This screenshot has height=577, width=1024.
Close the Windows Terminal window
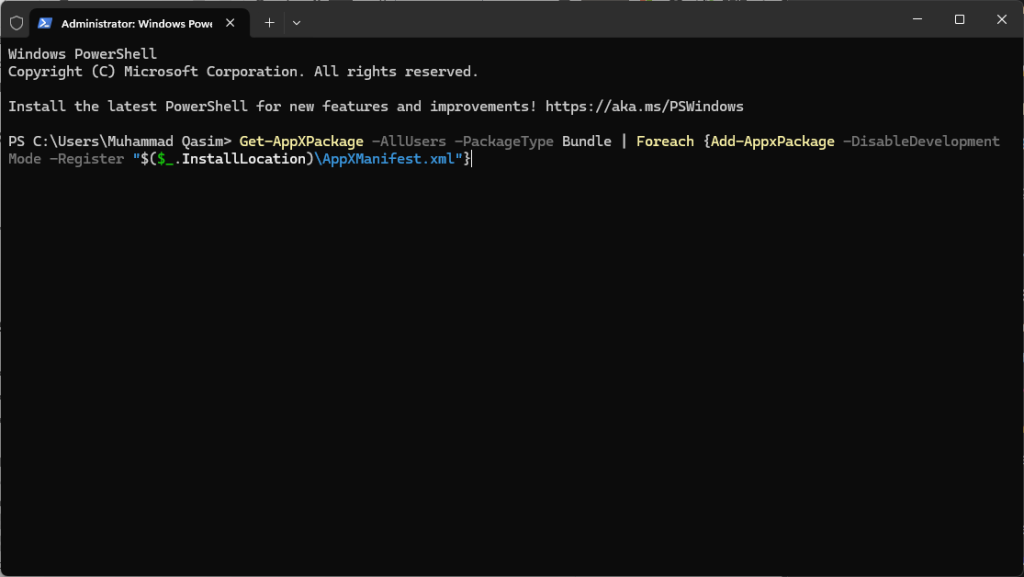tap(1001, 19)
